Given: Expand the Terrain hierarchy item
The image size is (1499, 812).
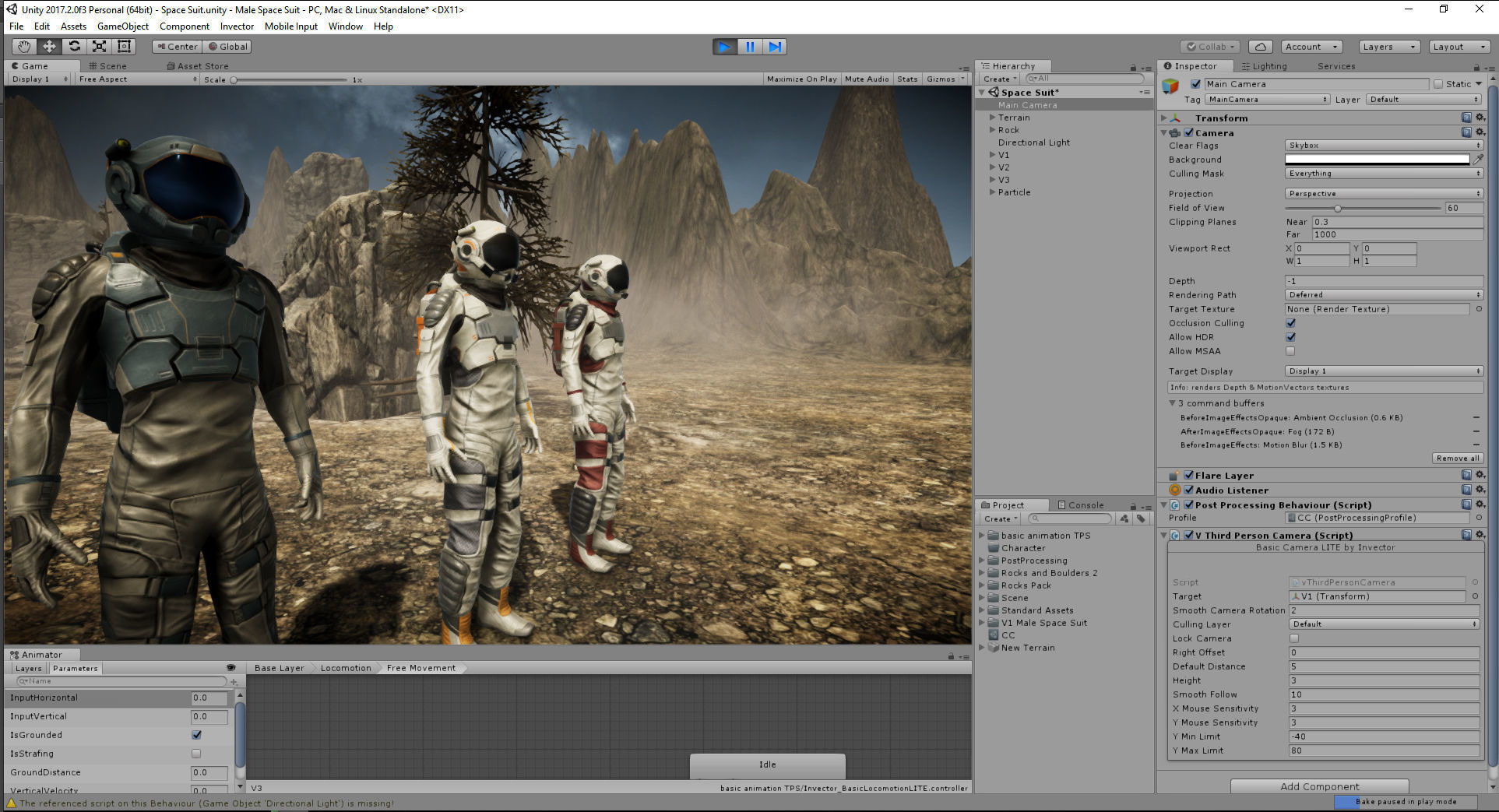Looking at the screenshot, I should click(993, 118).
